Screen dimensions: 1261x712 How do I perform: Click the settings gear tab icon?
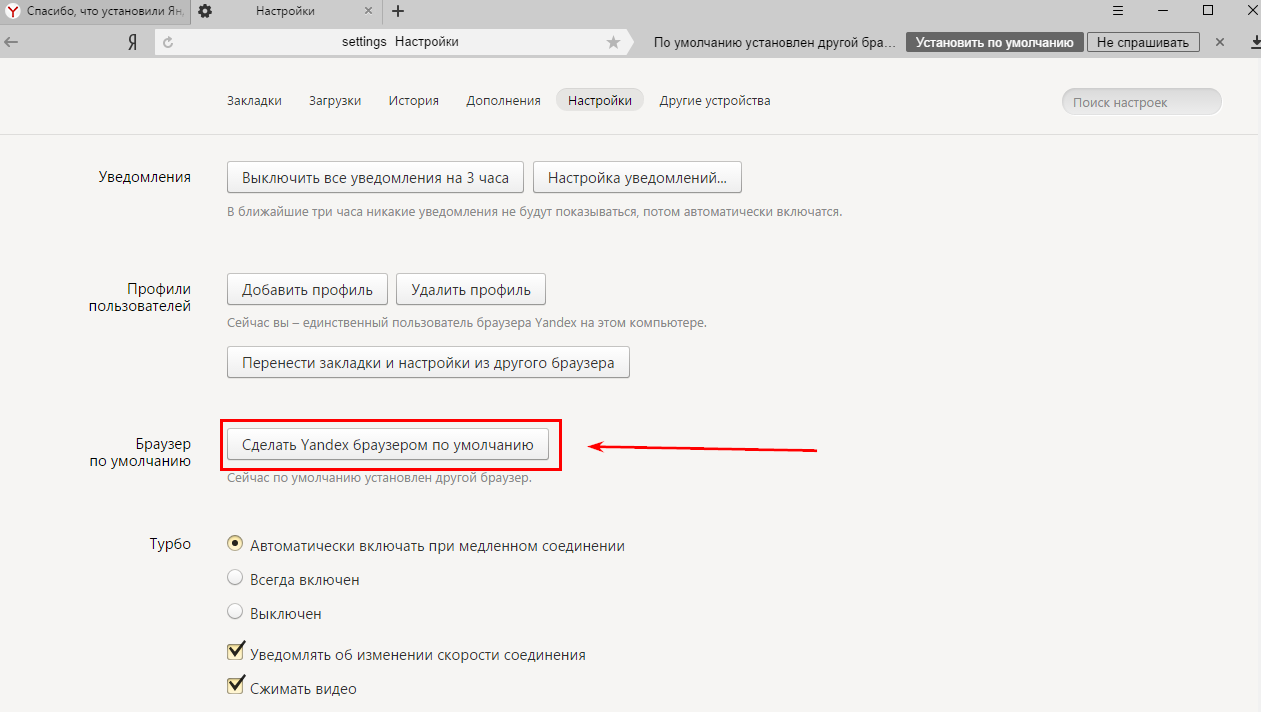pos(205,11)
